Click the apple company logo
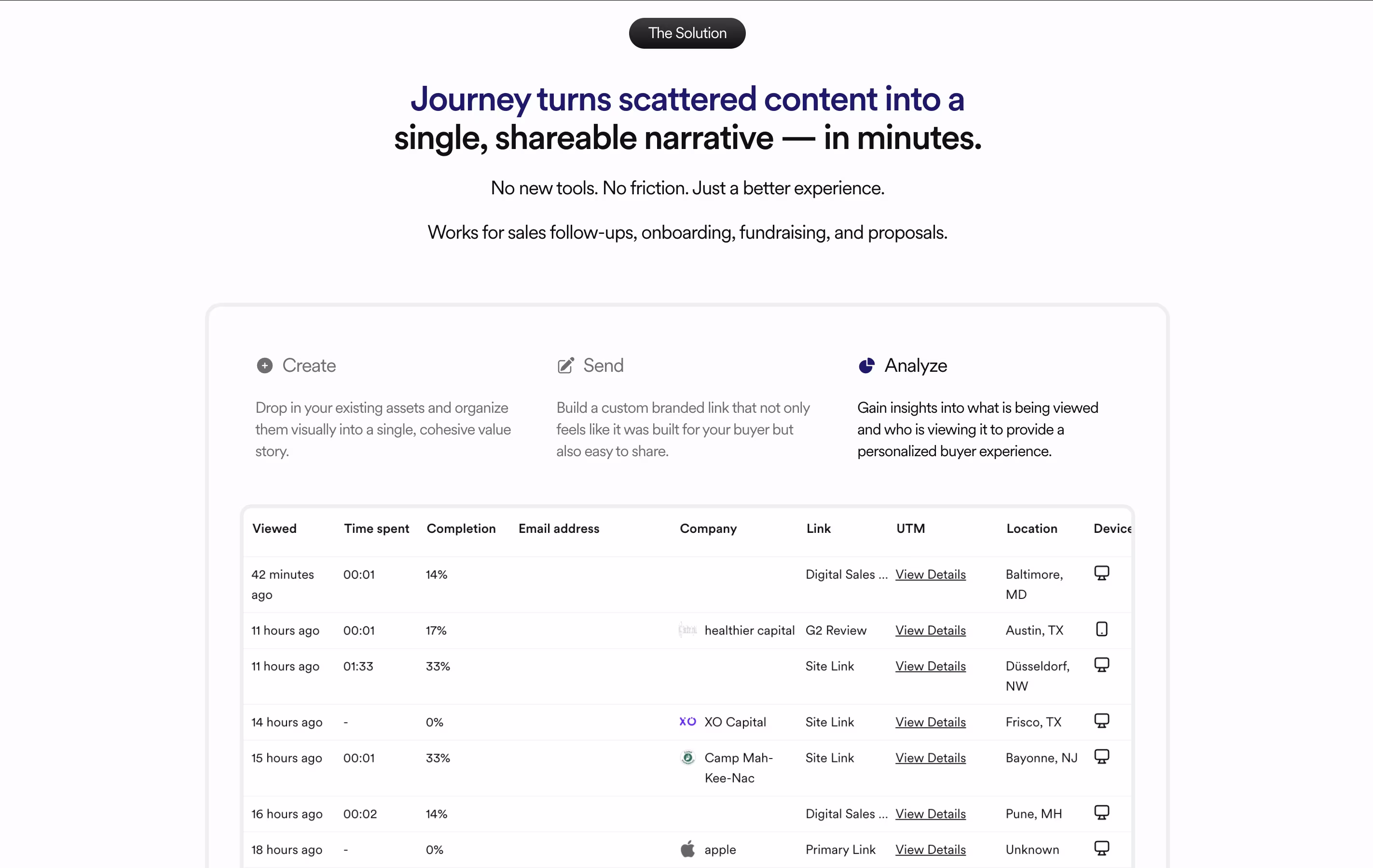This screenshot has height=868, width=1373. [x=687, y=849]
